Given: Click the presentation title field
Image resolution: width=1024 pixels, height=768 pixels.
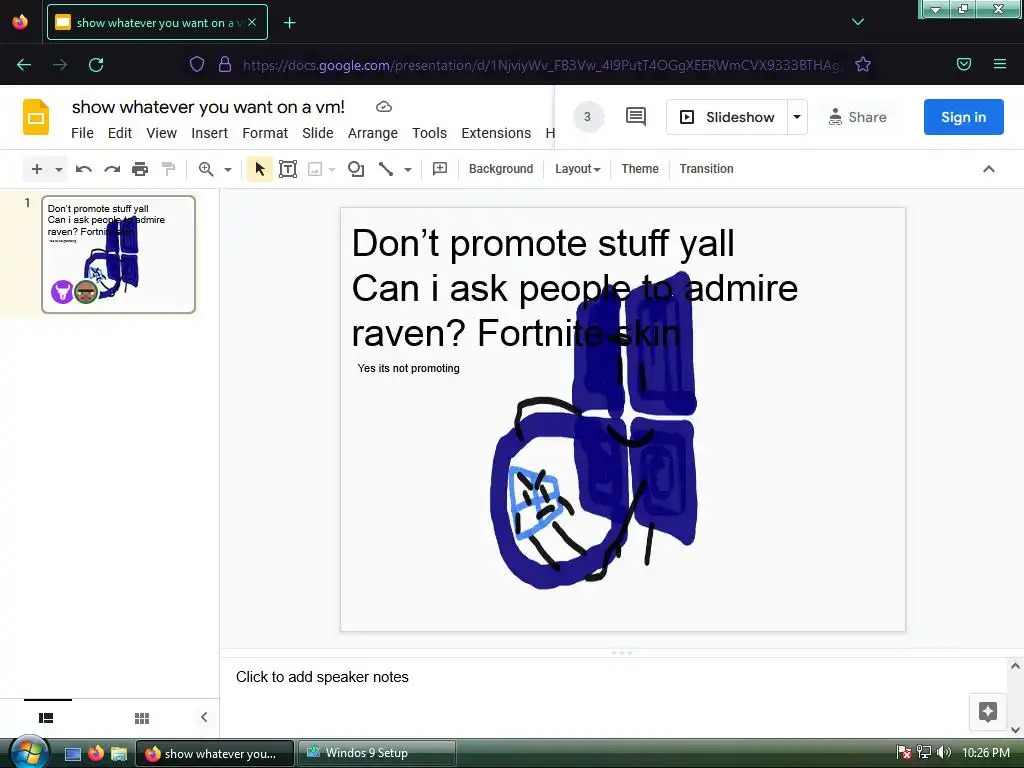Looking at the screenshot, I should [208, 107].
